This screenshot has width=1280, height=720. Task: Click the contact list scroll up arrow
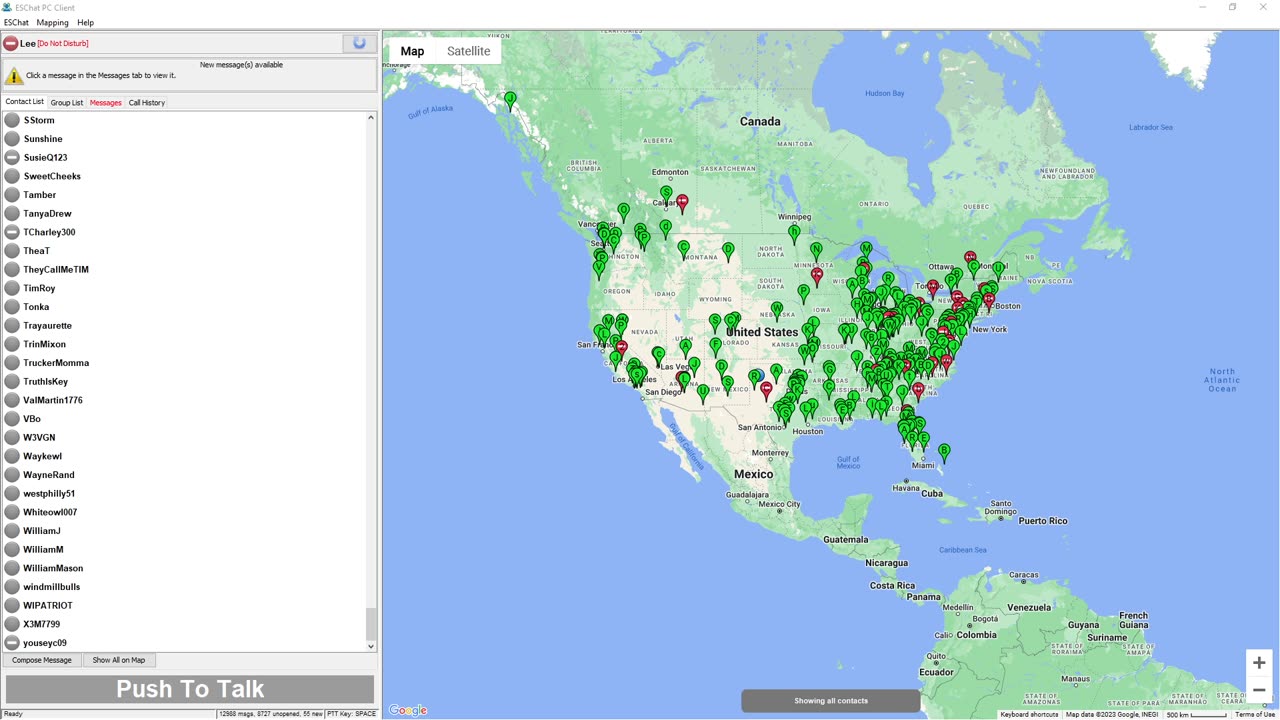pos(371,118)
